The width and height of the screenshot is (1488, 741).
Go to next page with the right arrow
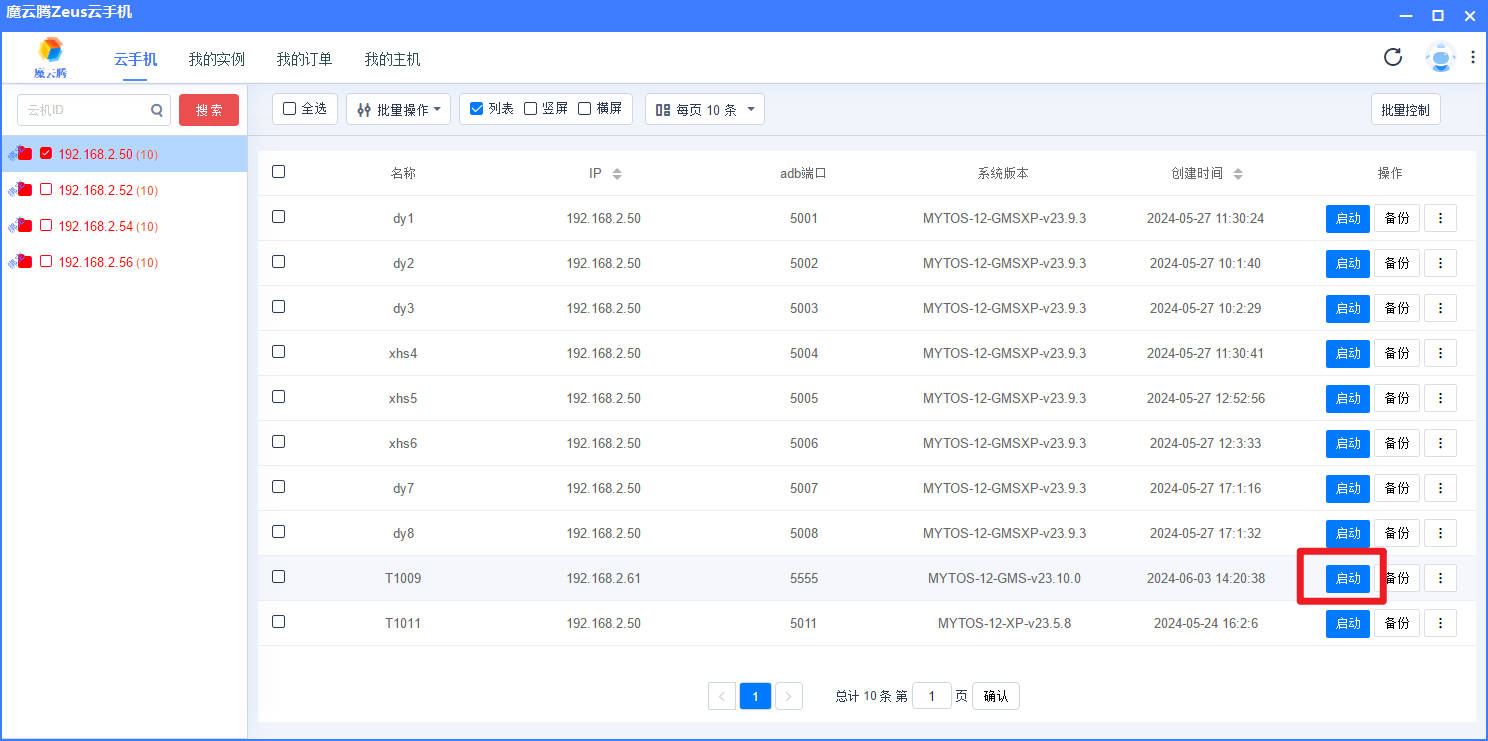point(789,696)
